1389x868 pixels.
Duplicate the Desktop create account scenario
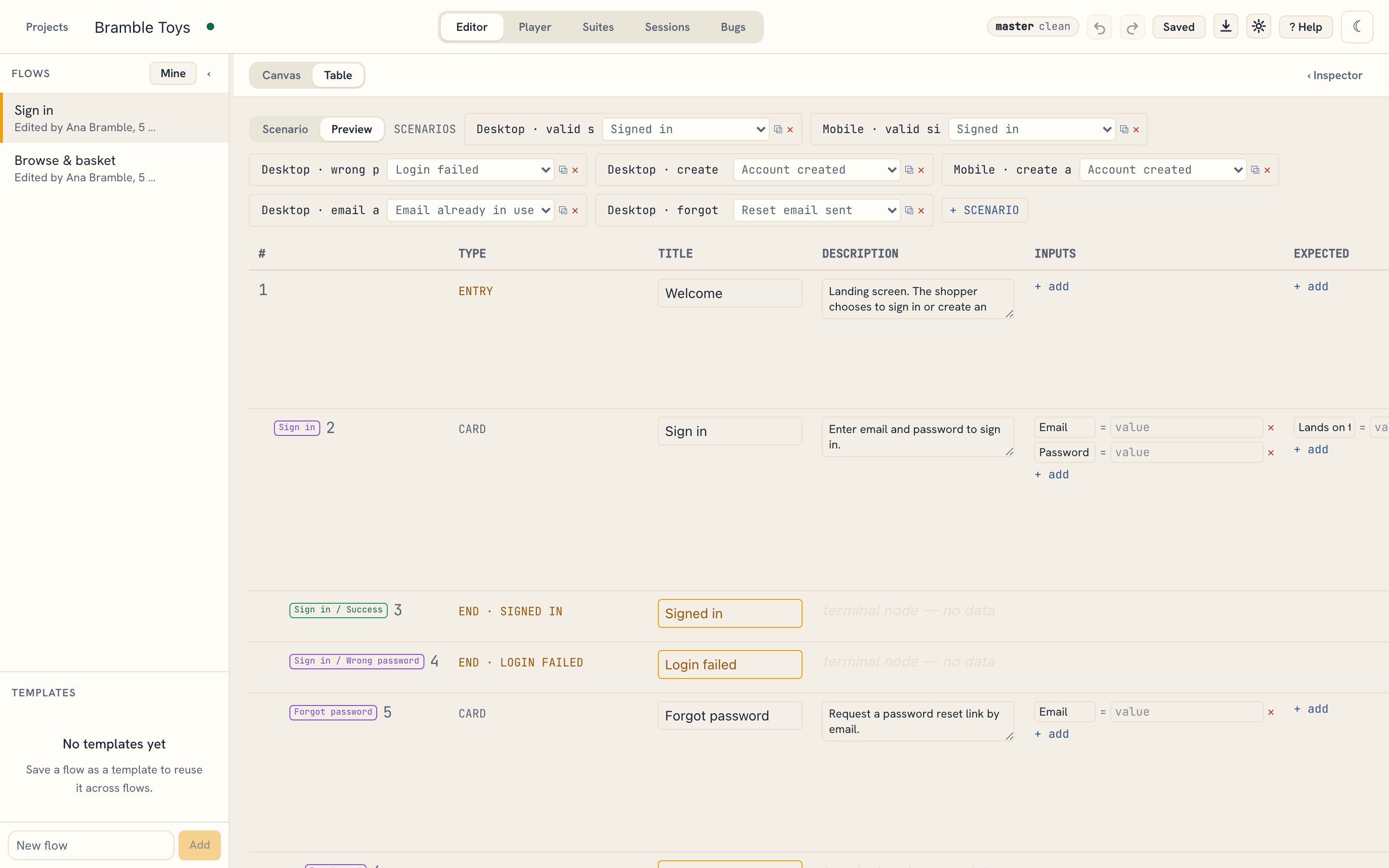(x=909, y=170)
